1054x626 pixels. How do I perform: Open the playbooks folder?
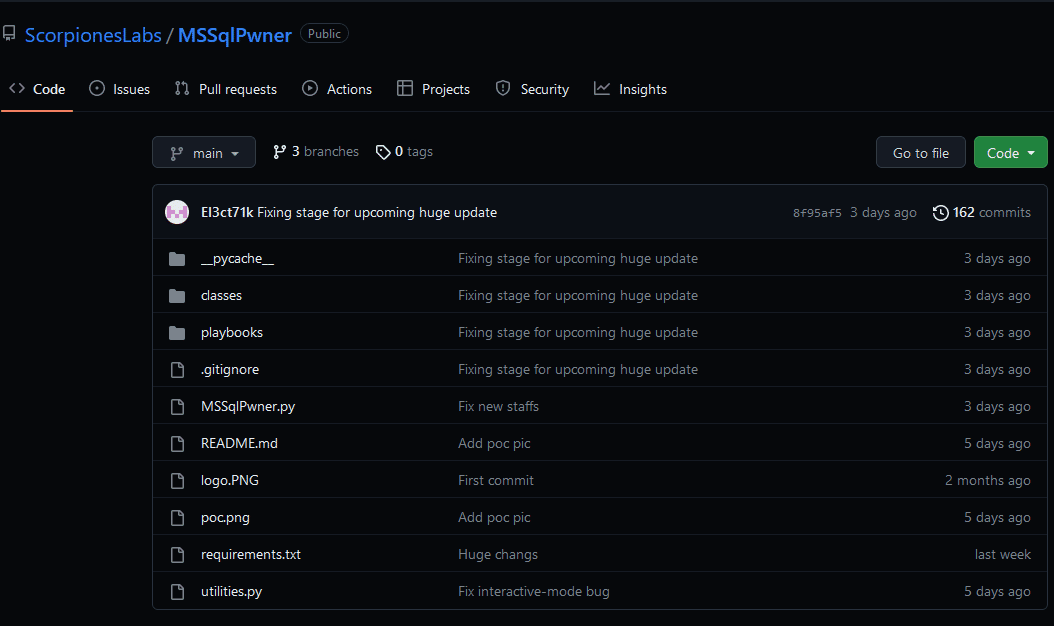(x=232, y=333)
